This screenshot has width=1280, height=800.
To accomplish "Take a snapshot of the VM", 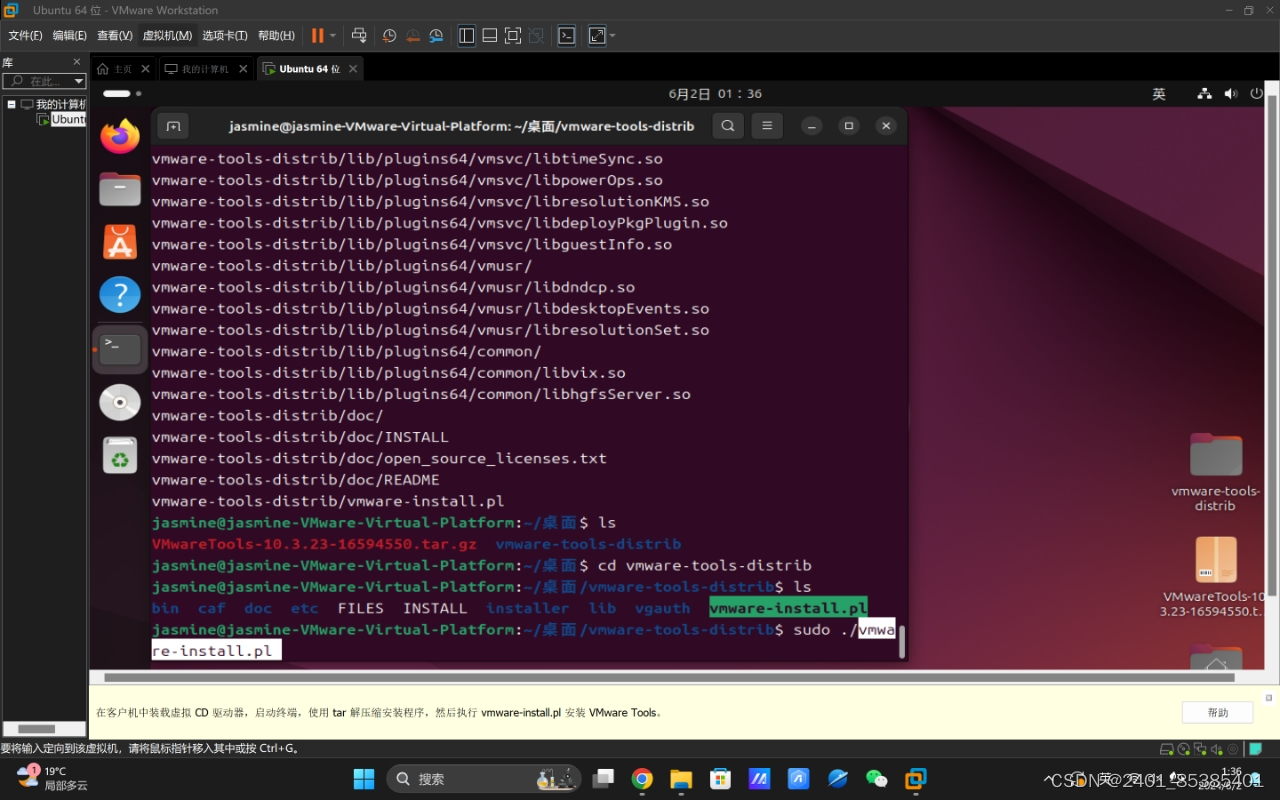I will pos(389,35).
